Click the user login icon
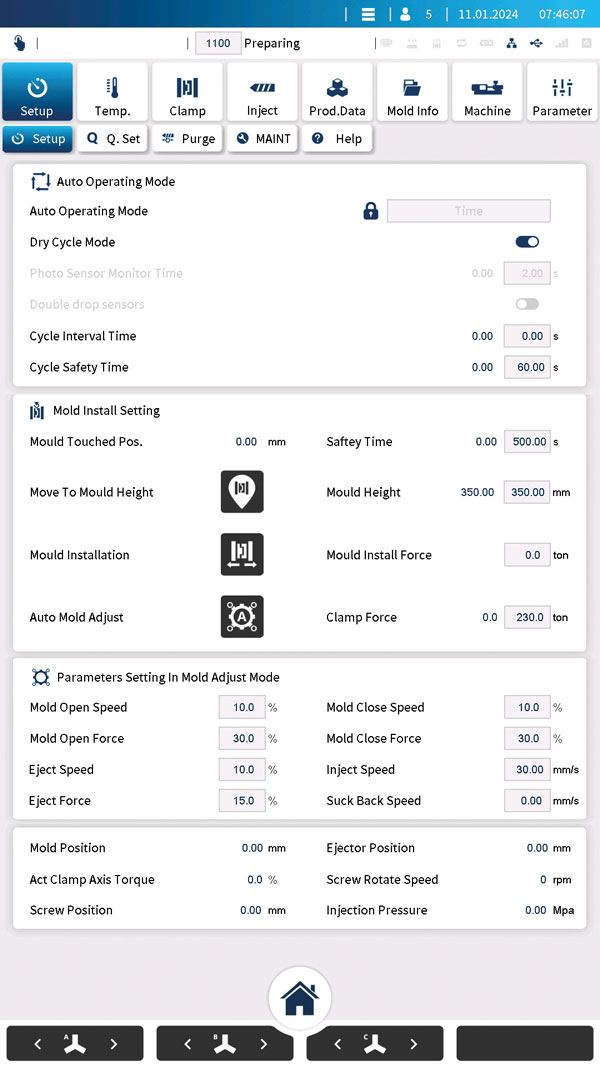This screenshot has width=600, height=1067. [x=405, y=14]
